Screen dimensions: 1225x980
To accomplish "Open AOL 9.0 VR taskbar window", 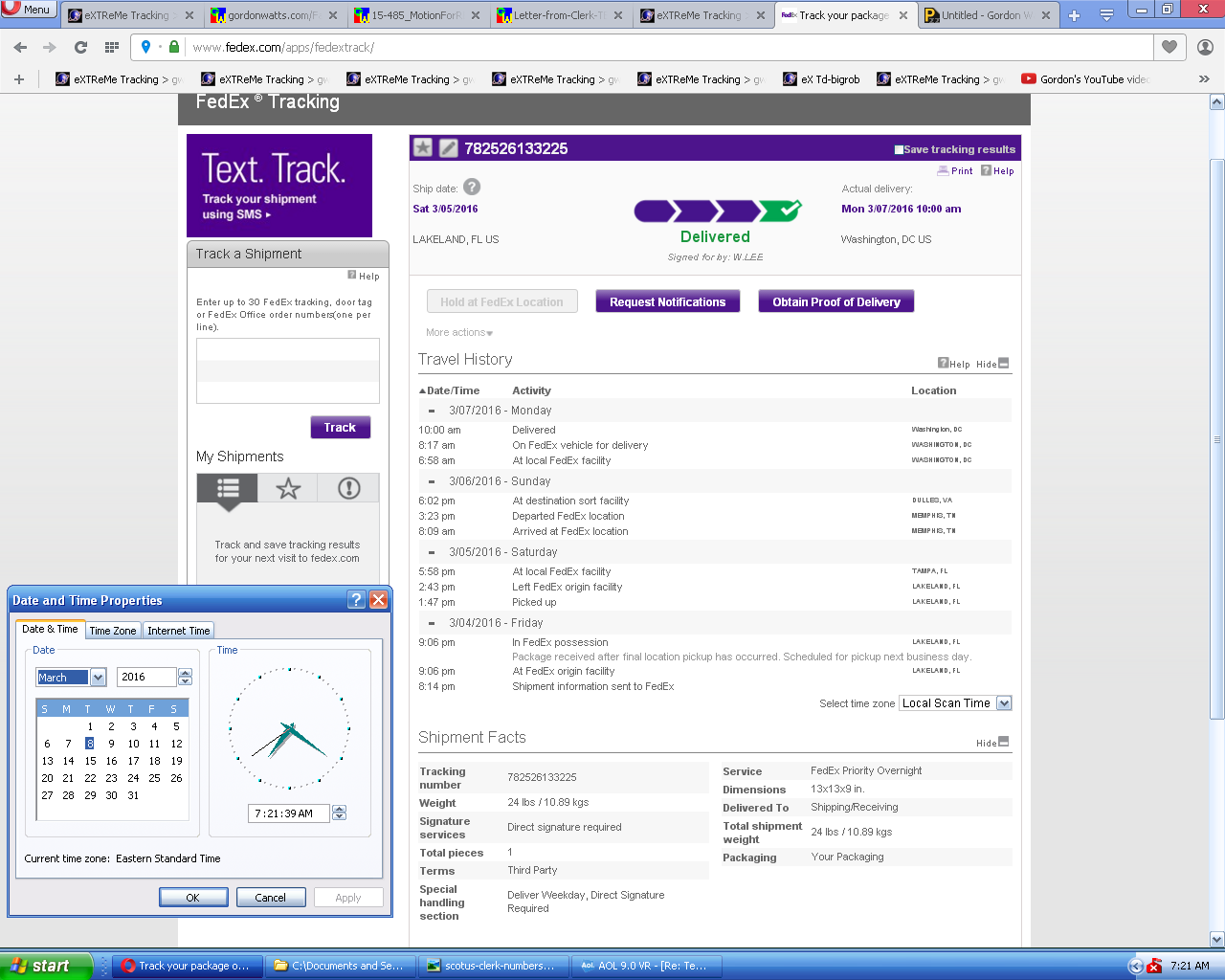I will [x=647, y=966].
